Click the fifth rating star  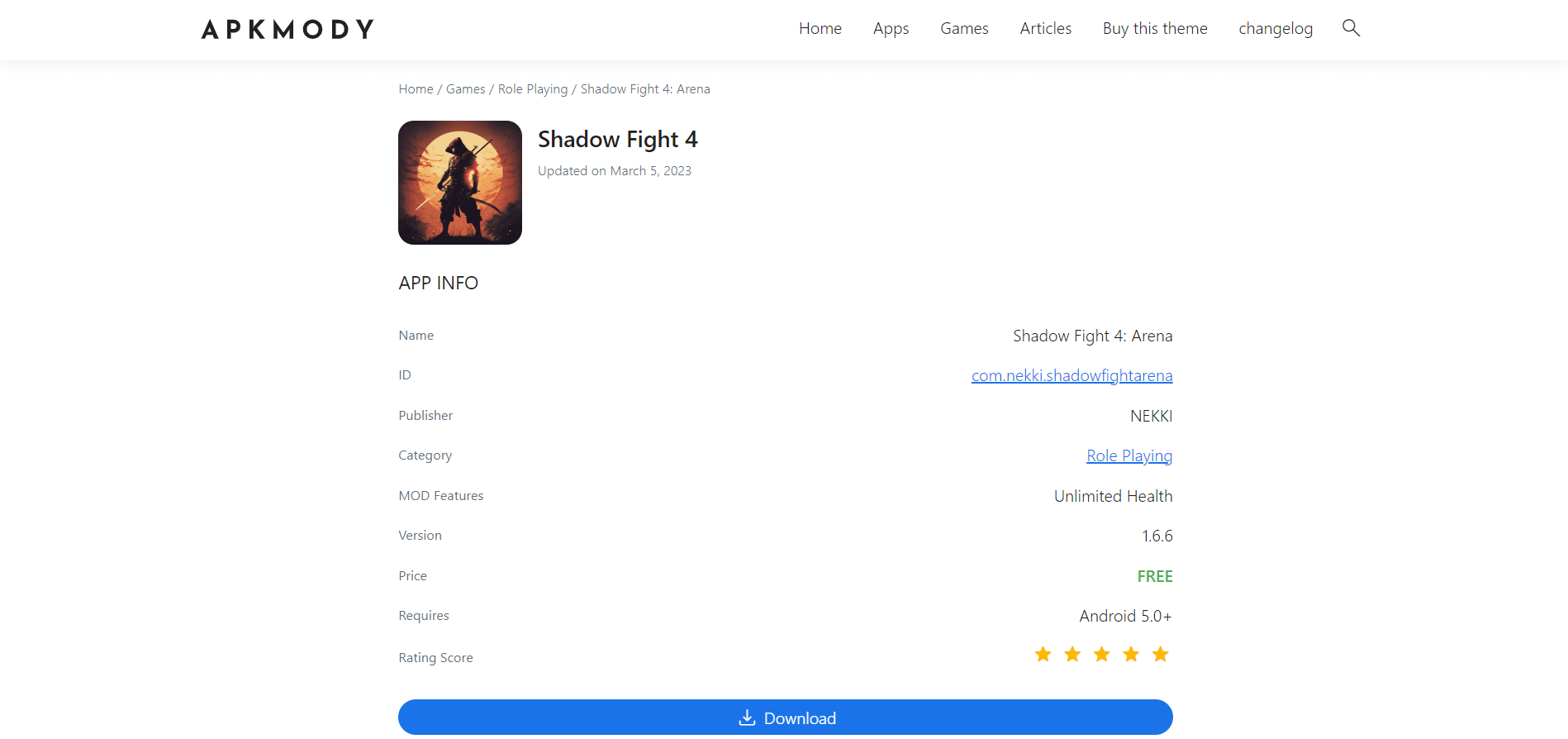click(1161, 655)
